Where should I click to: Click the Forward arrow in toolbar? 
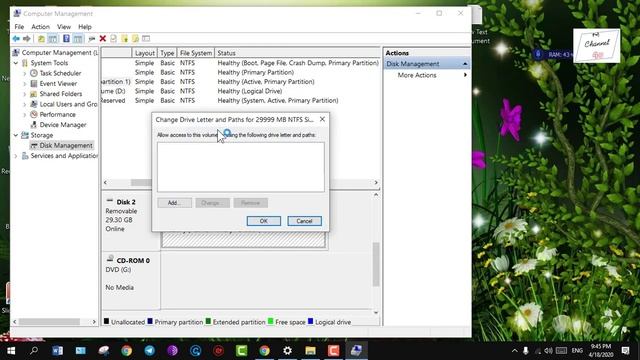click(x=27, y=39)
